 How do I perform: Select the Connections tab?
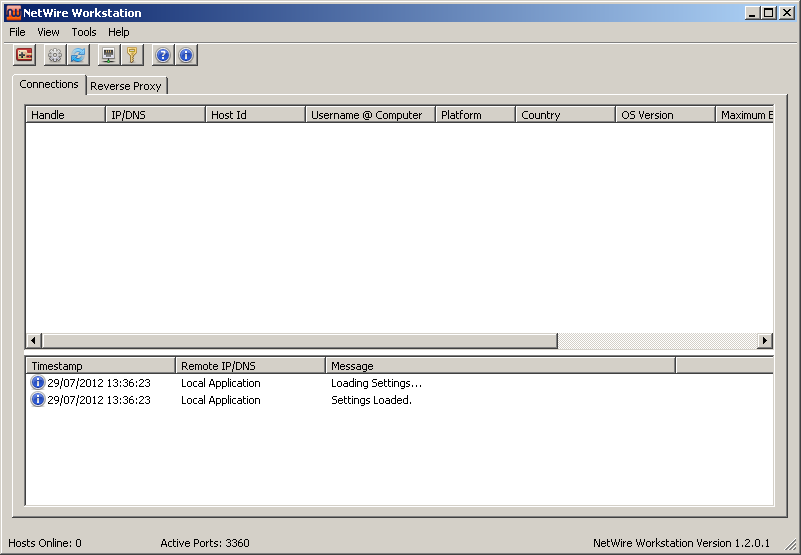point(49,84)
